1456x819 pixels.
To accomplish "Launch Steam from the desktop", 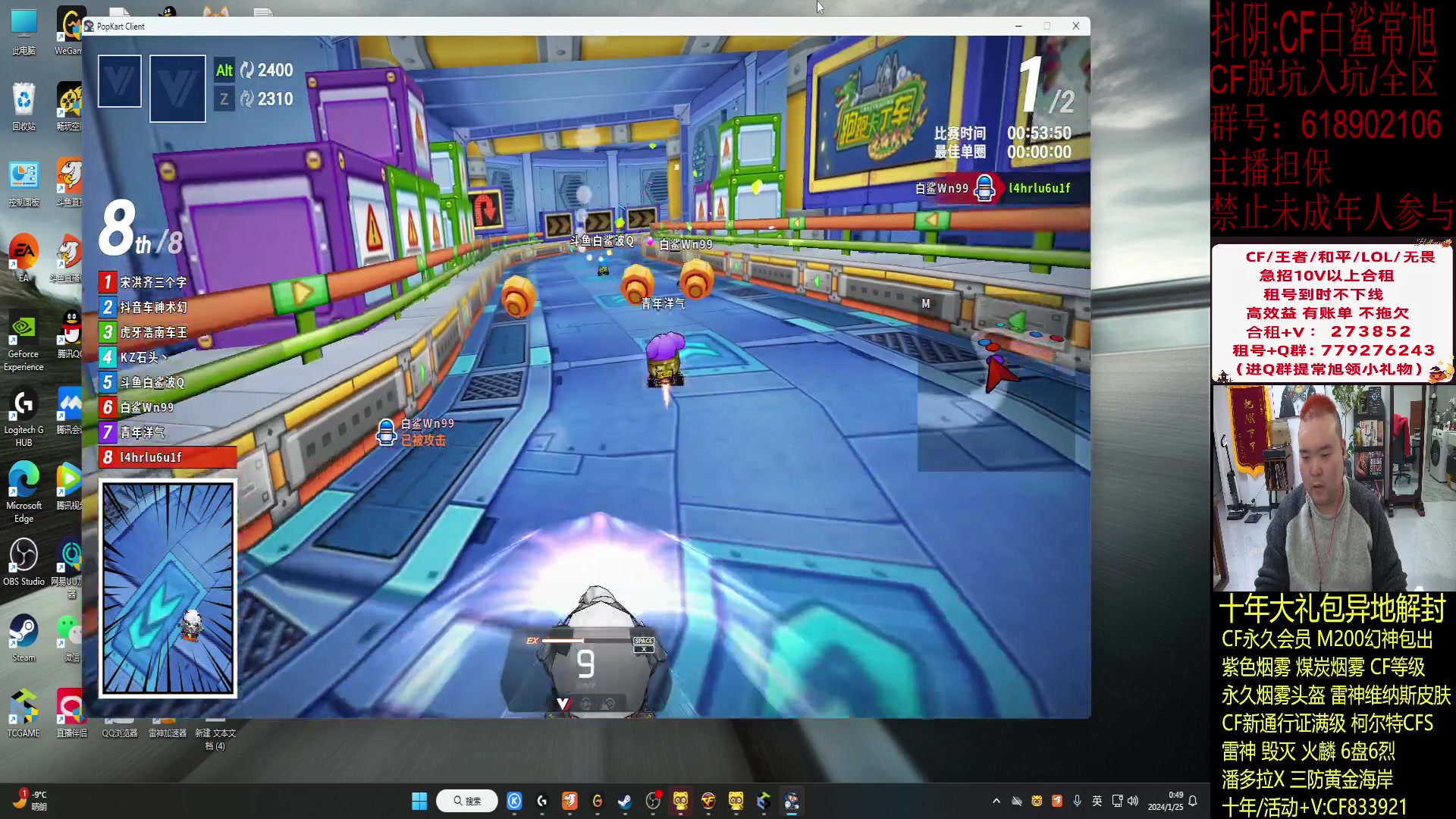I will point(24,632).
